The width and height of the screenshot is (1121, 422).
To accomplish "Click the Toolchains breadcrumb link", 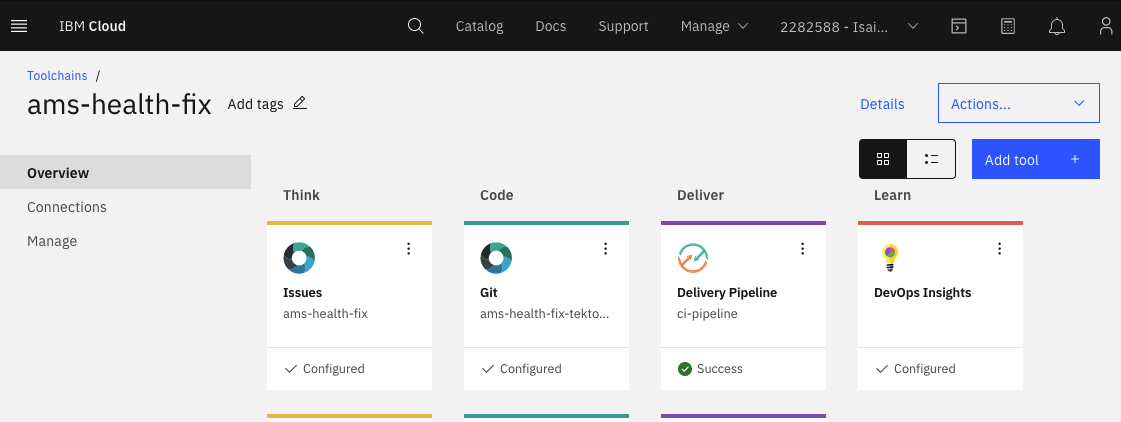I will (57, 76).
